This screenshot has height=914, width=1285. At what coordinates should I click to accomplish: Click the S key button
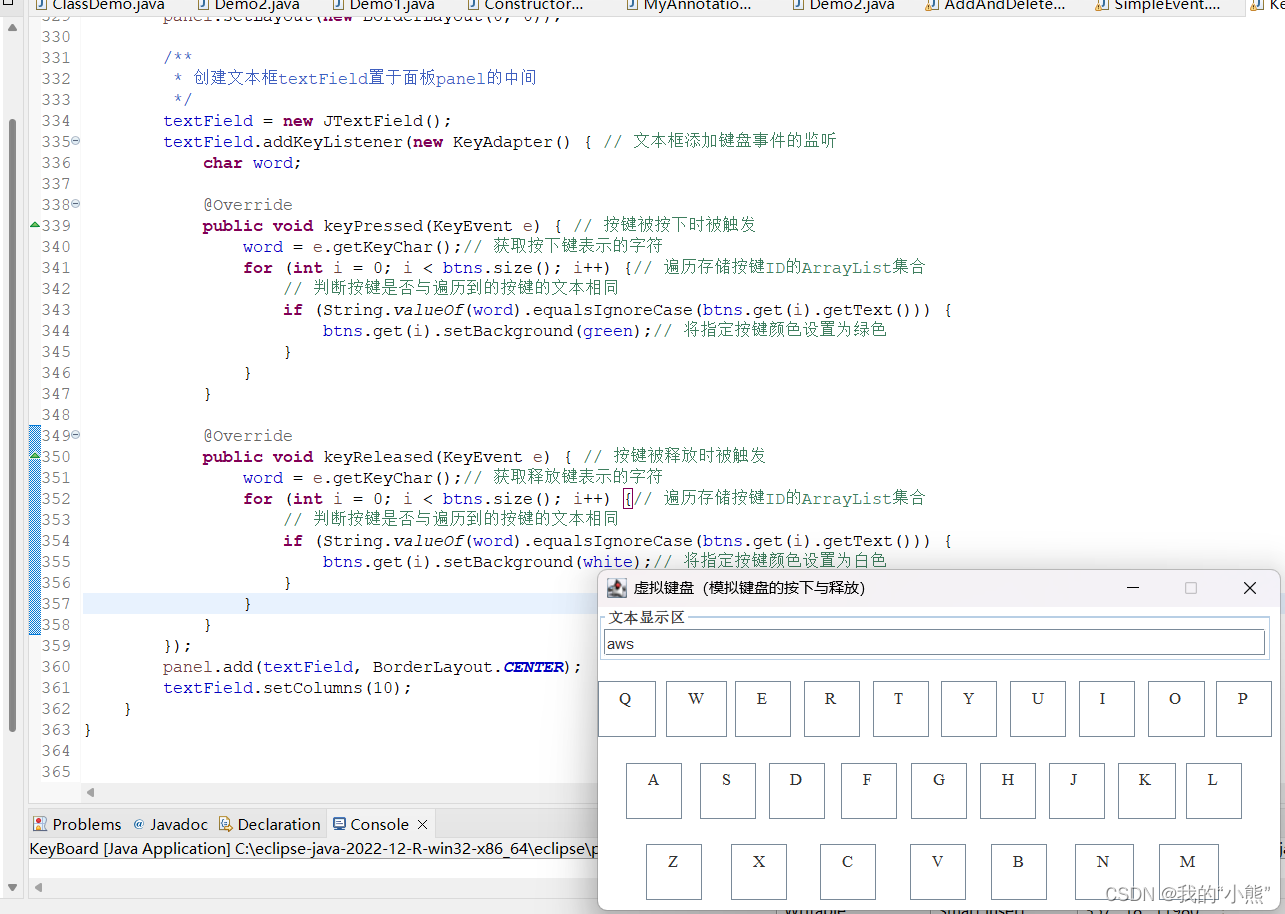[x=727, y=791]
